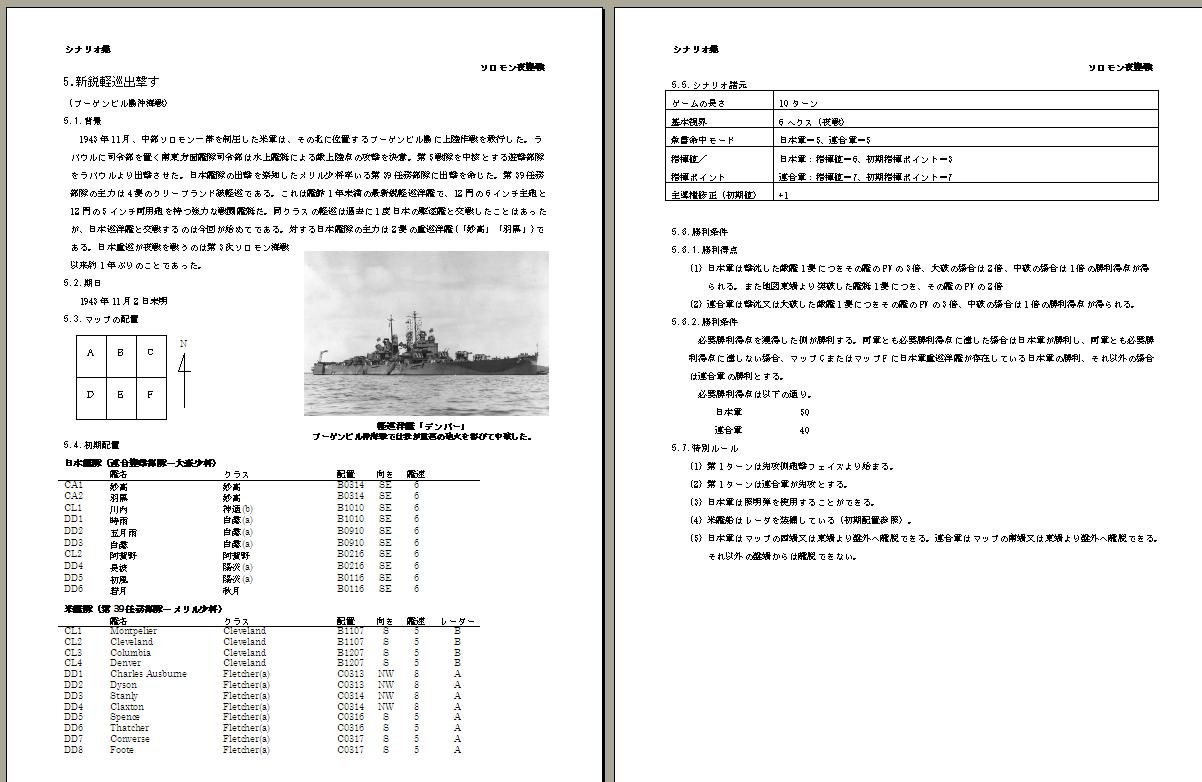The height and width of the screenshot is (782, 1202).
Task: Click the ship name Foote at table bottom
Action: click(x=123, y=749)
